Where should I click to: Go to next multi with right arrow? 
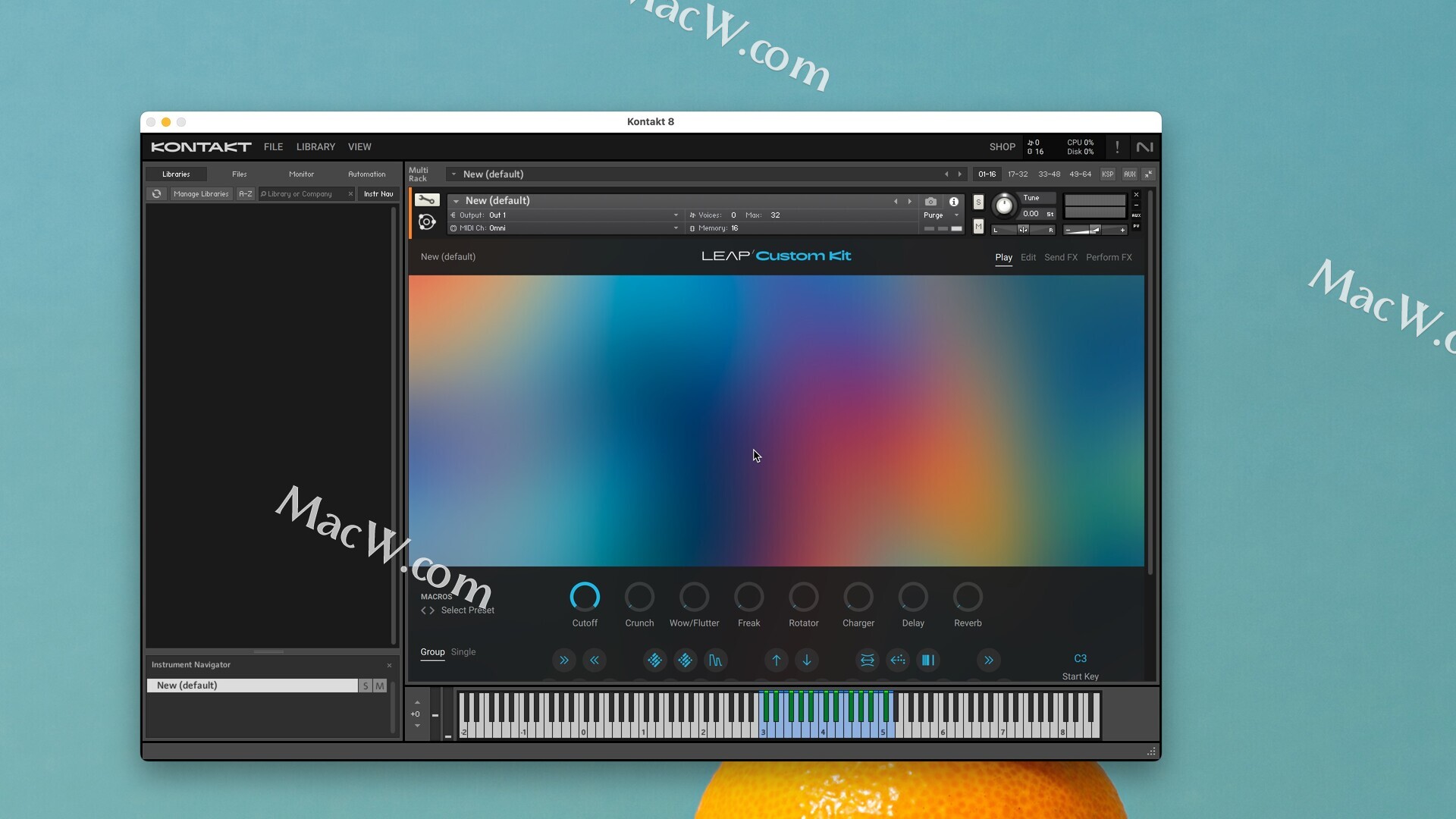click(x=960, y=174)
